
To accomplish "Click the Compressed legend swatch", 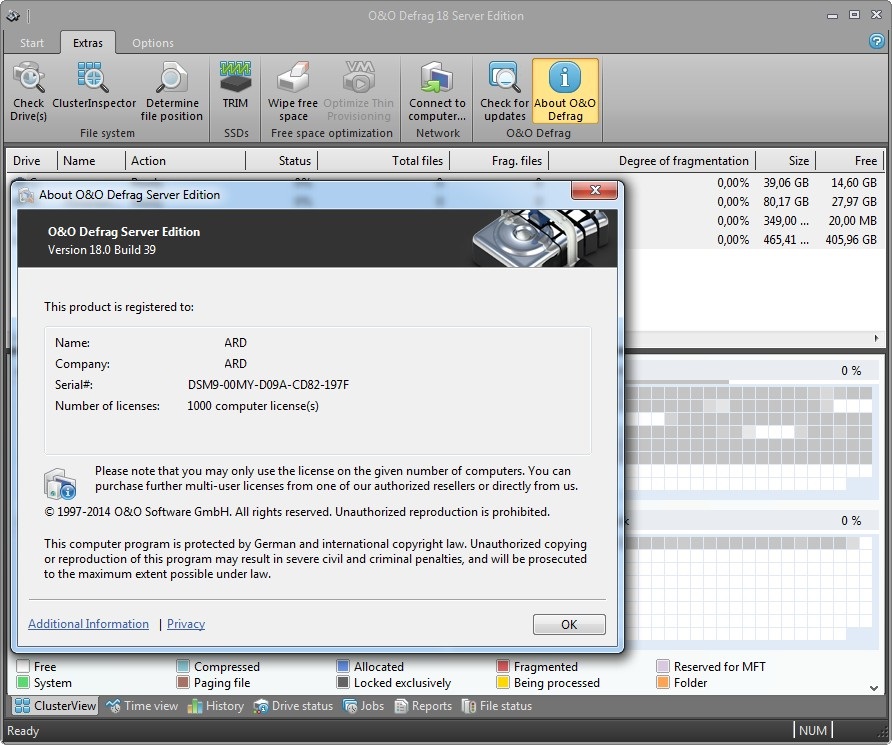I will (183, 666).
